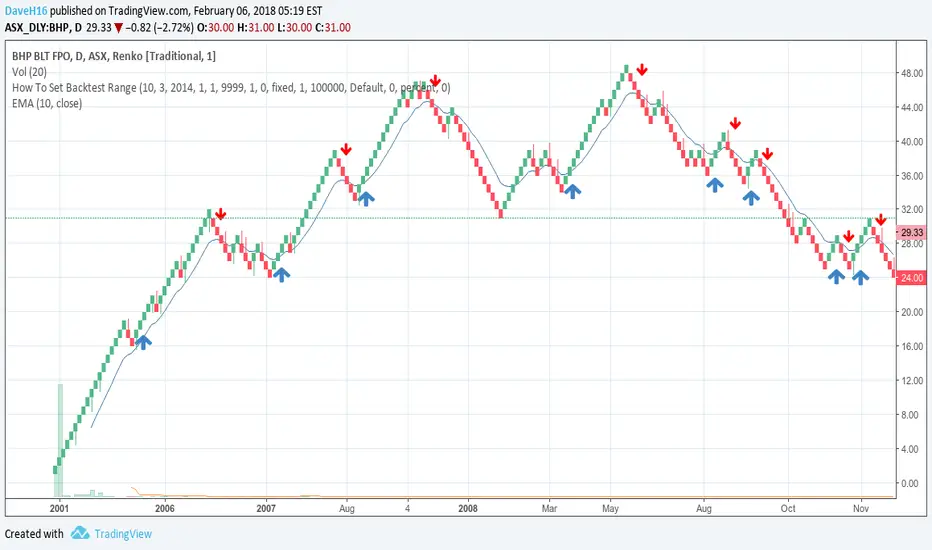The image size is (932, 550).
Task: Click the 36.00 price axis label
Action: (912, 176)
